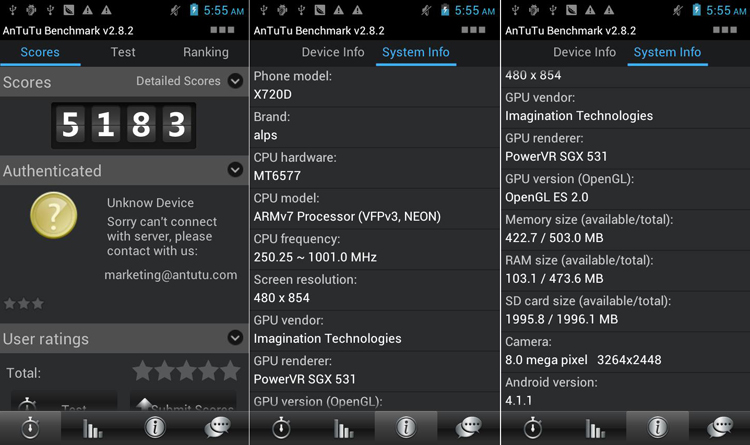This screenshot has height=445, width=750.
Task: Select 480 x 854 resolution in middle screen
Action: pyautogui.click(x=282, y=298)
